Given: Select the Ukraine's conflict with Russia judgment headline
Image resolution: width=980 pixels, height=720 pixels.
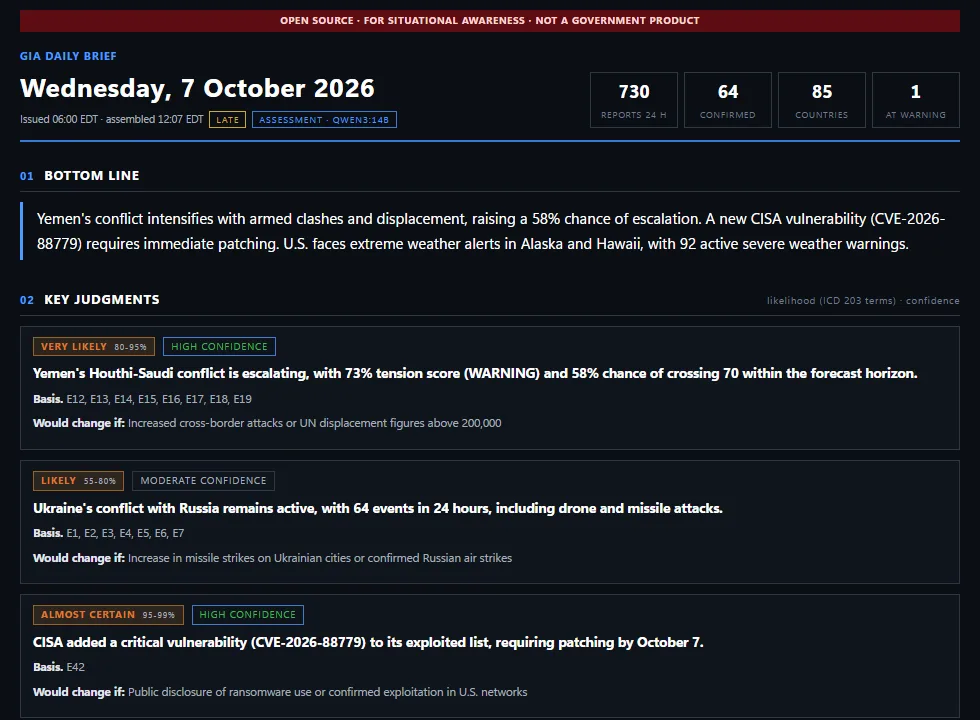Looking at the screenshot, I should pyautogui.click(x=378, y=508).
